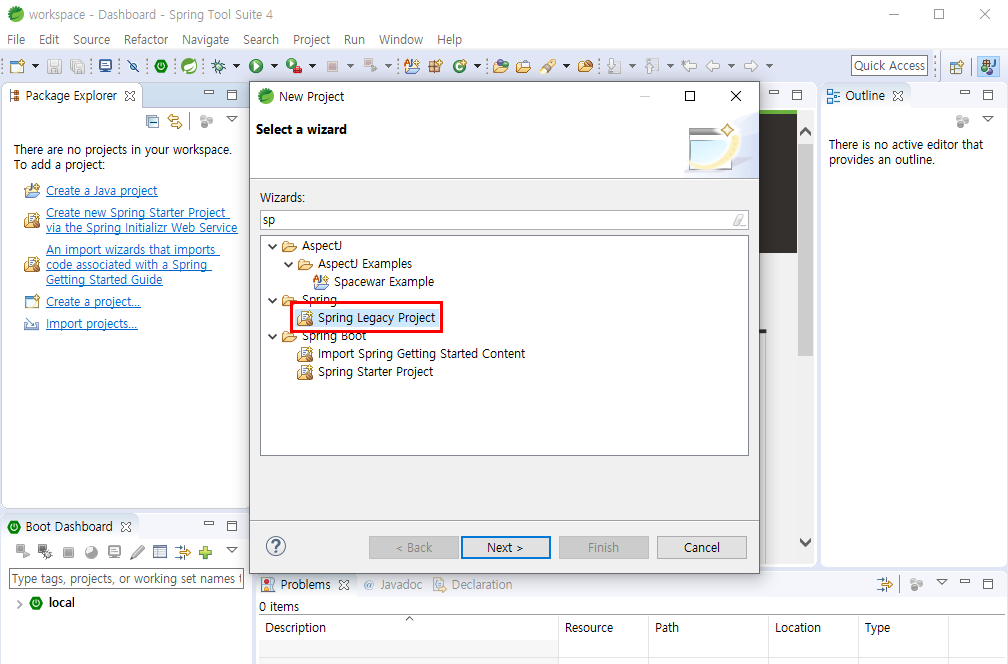Select Spring Legacy Project in wizard list
Image resolution: width=1008 pixels, height=664 pixels.
coord(376,318)
